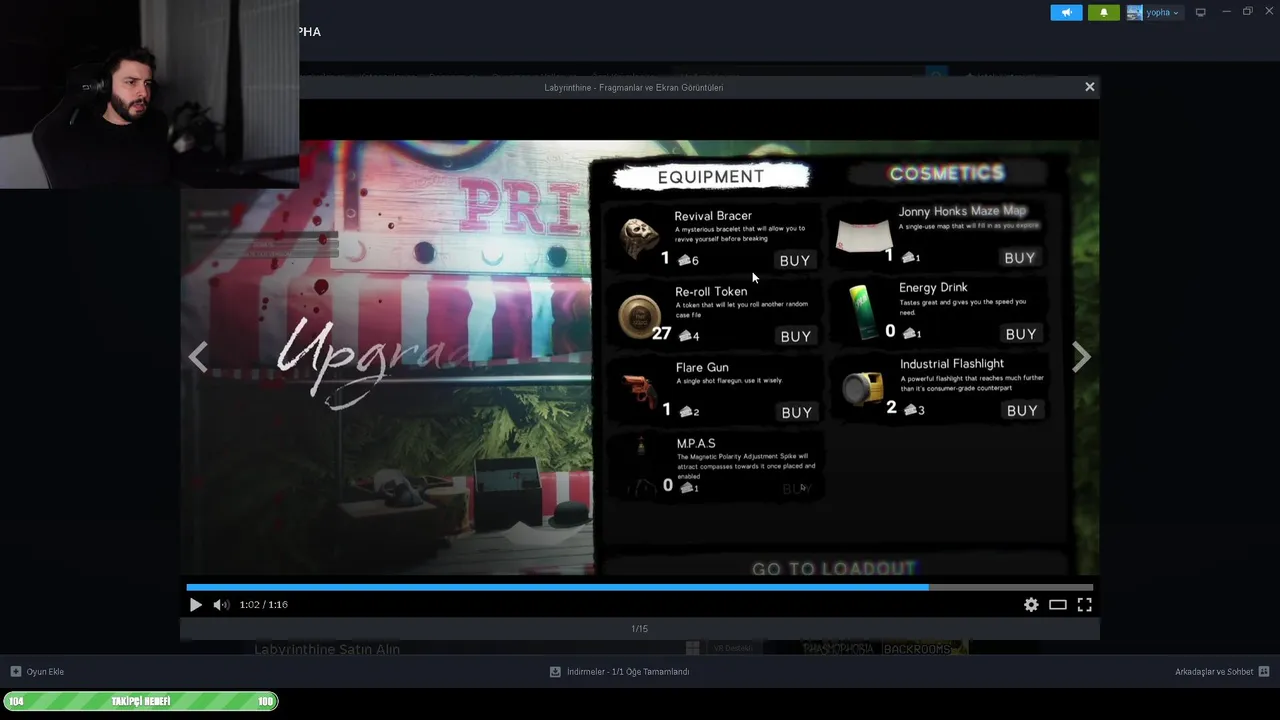Seek on the blue video progress bar
1280x720 pixels.
(640, 587)
